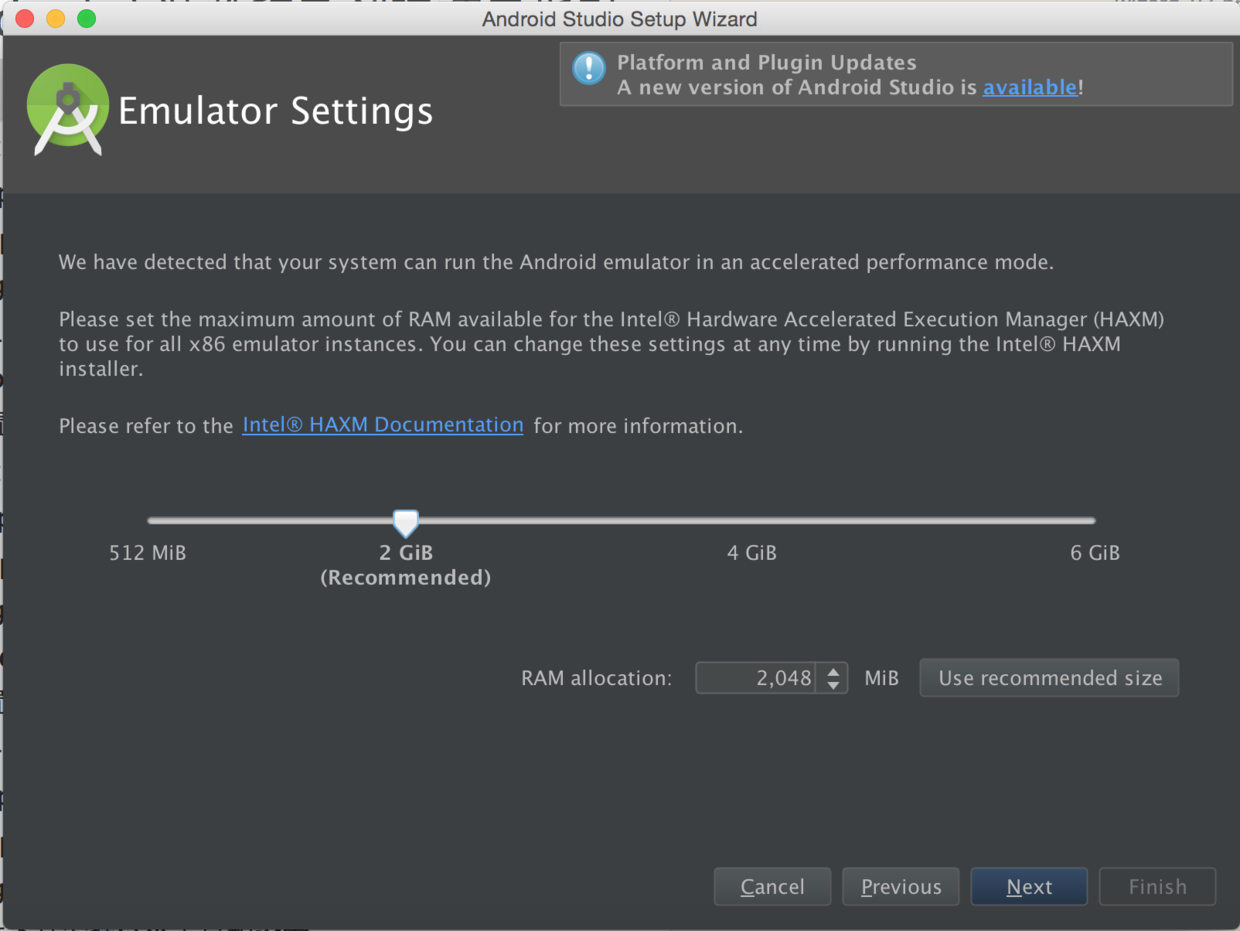Open the 'available' update link
The image size is (1240, 931).
[1029, 88]
